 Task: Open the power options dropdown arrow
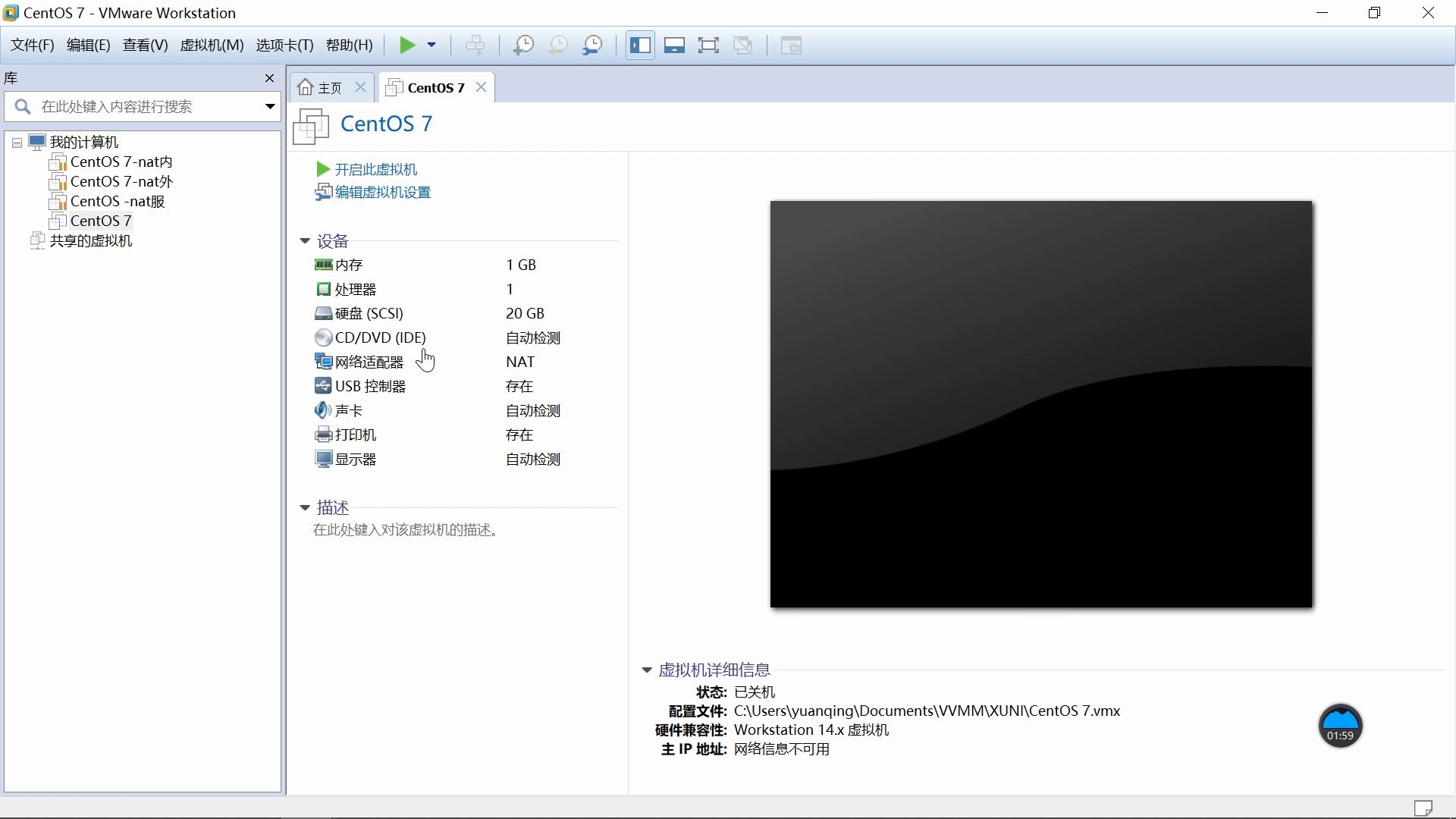432,45
